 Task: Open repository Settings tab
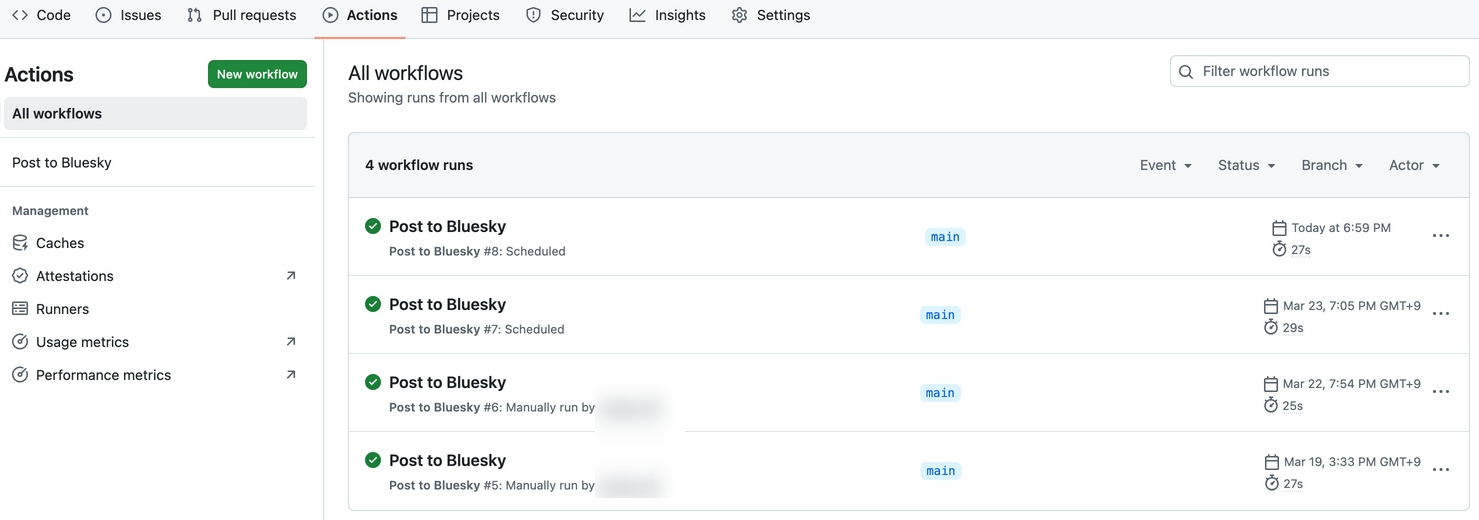(771, 15)
